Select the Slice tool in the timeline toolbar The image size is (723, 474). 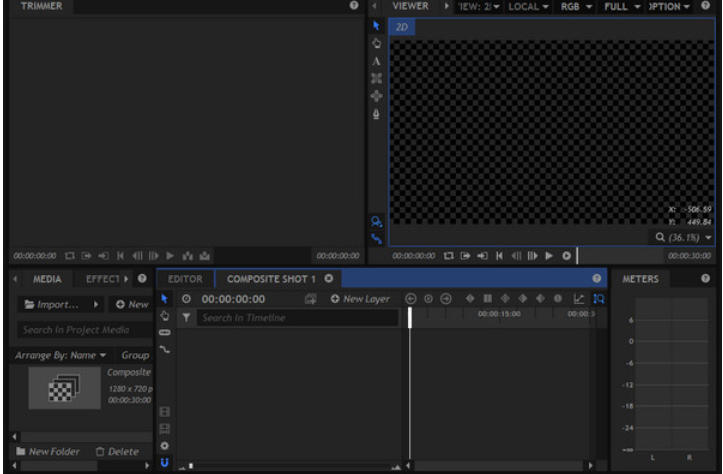click(x=165, y=332)
